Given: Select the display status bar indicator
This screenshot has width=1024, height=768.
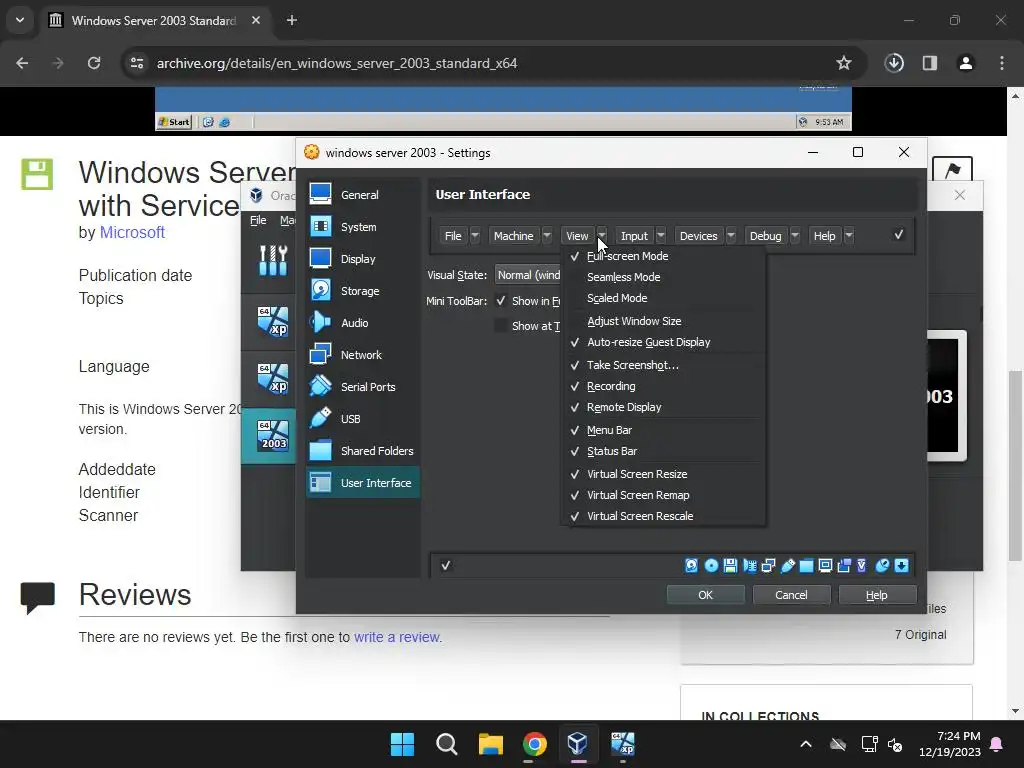Looking at the screenshot, I should (825, 566).
